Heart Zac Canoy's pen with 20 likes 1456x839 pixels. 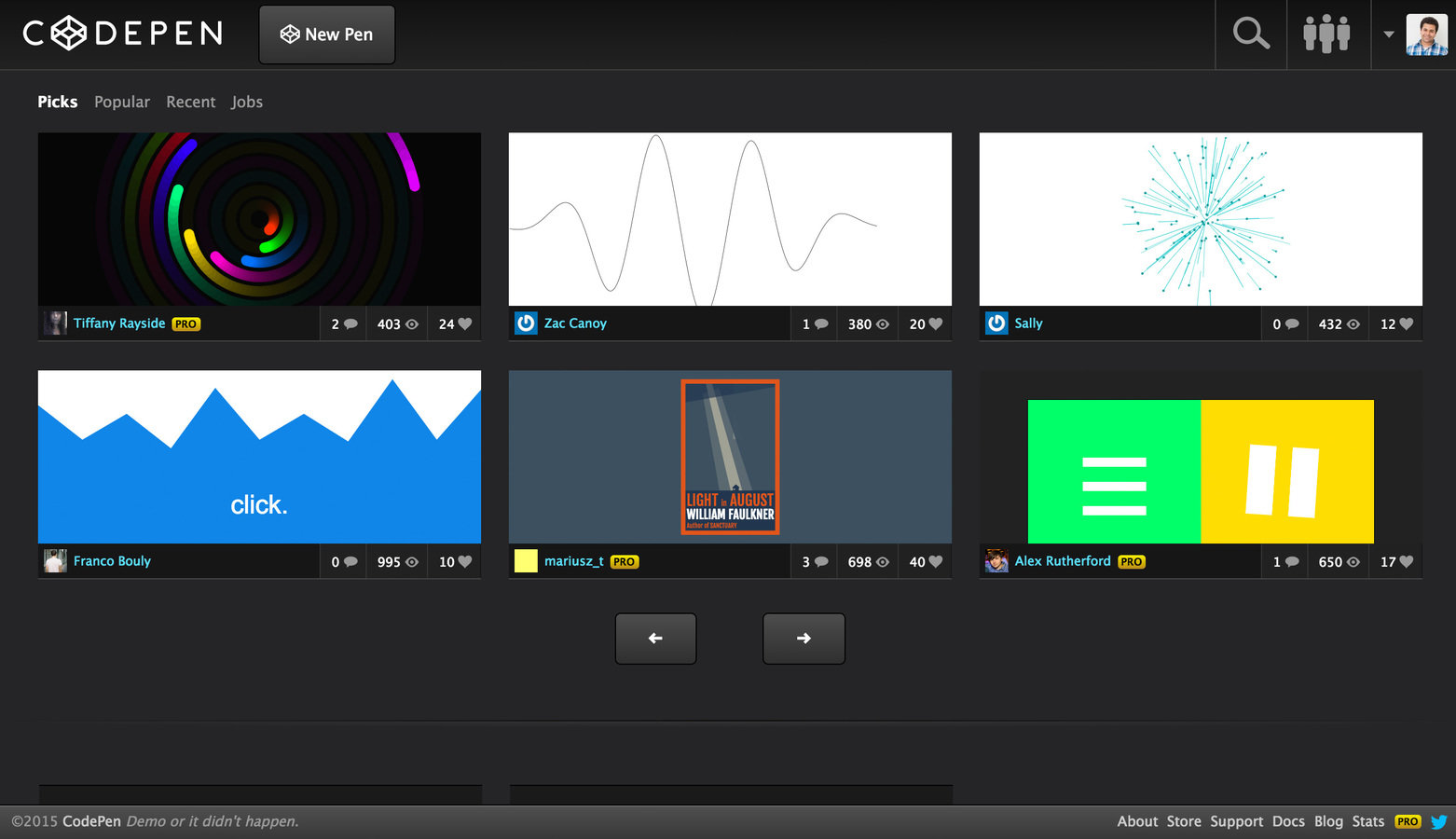tap(926, 324)
